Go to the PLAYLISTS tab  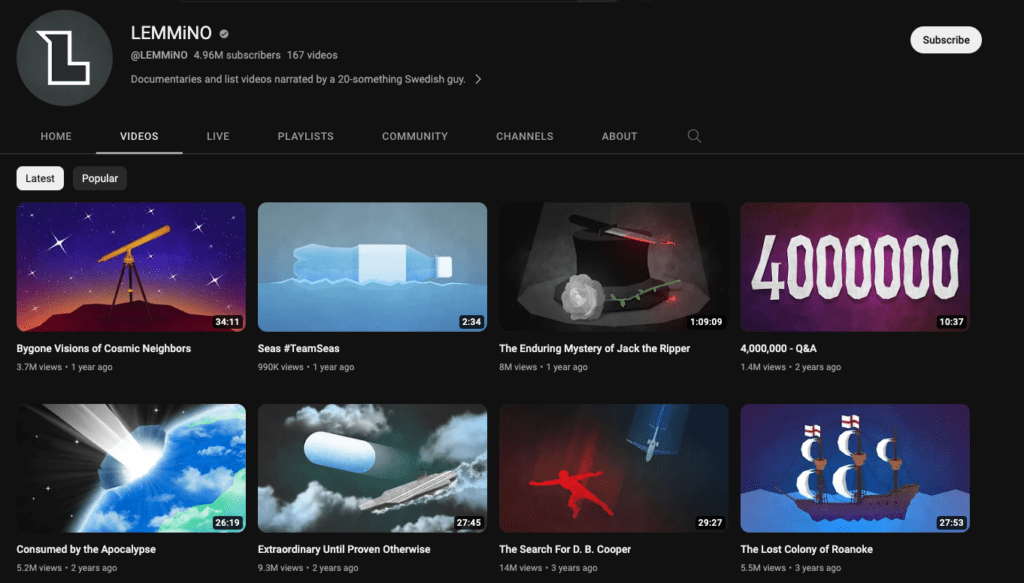point(306,136)
